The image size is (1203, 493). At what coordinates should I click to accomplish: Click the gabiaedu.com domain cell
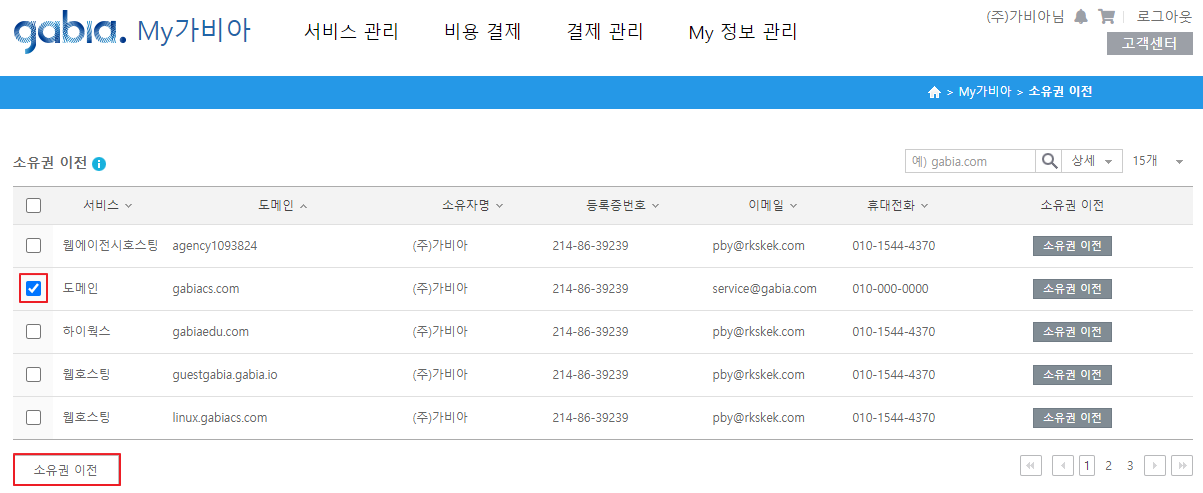pyautogui.click(x=211, y=331)
